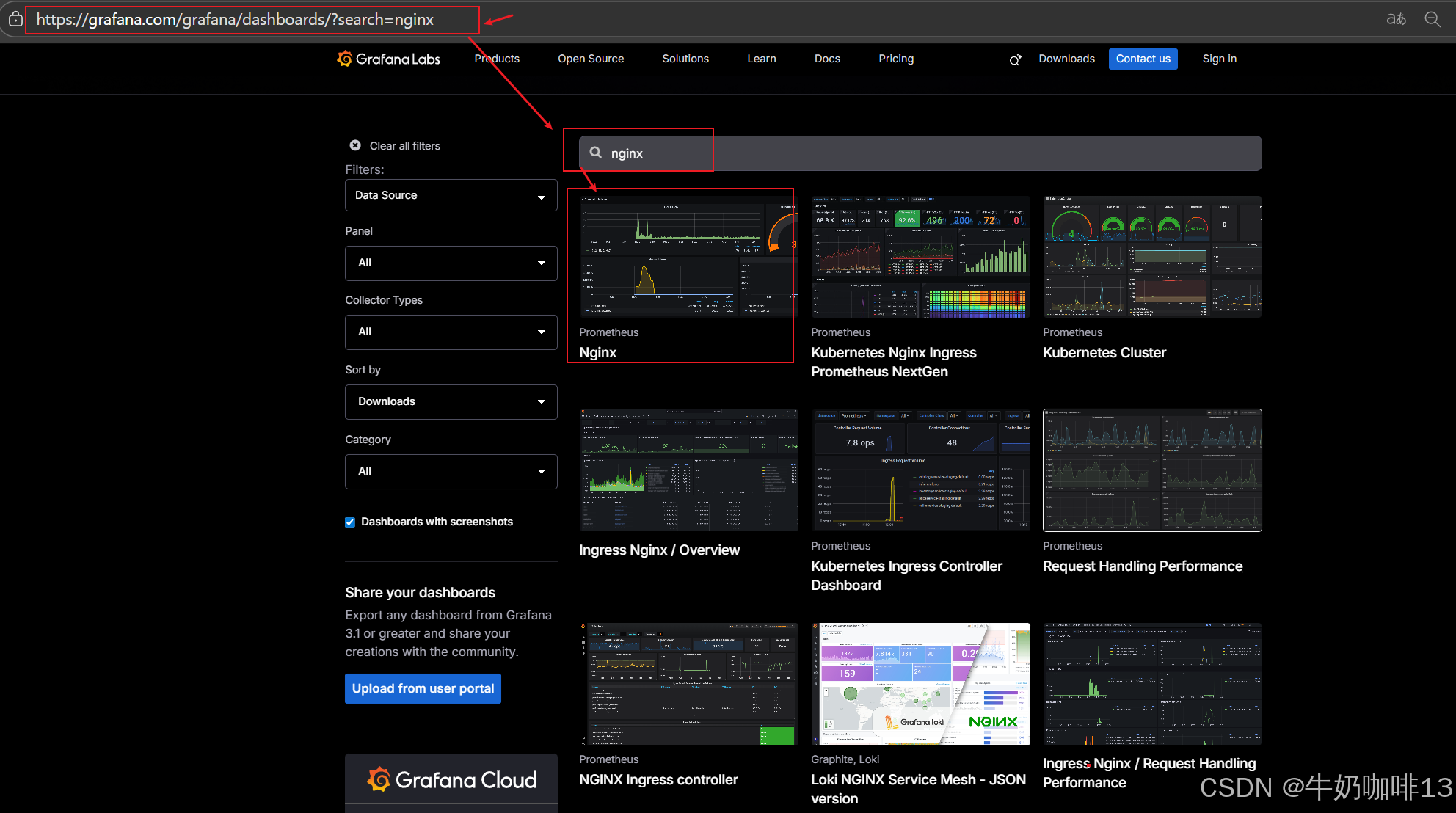
Task: Open the Data Source filter dropdown
Action: (x=451, y=196)
